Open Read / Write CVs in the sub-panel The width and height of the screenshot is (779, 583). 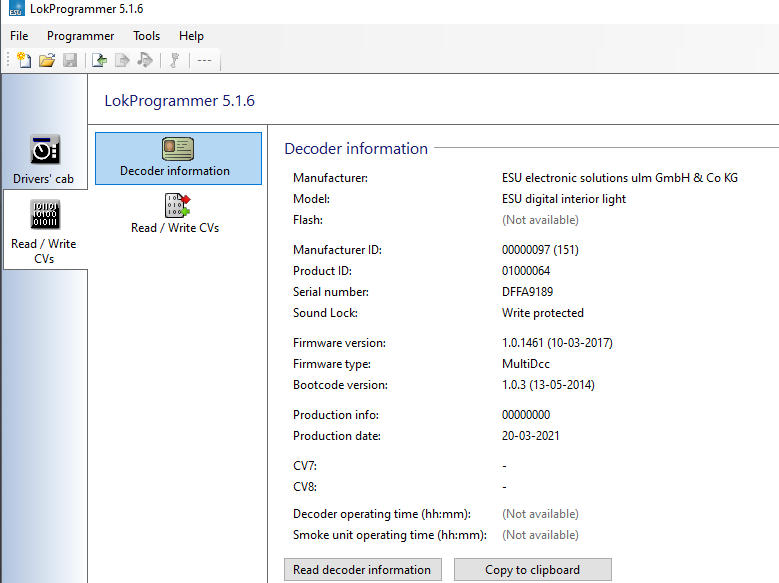(x=175, y=214)
